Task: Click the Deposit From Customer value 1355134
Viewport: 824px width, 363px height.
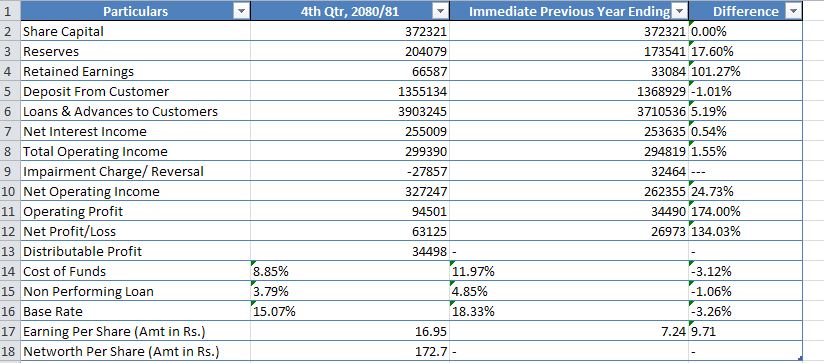Action: click(350, 91)
